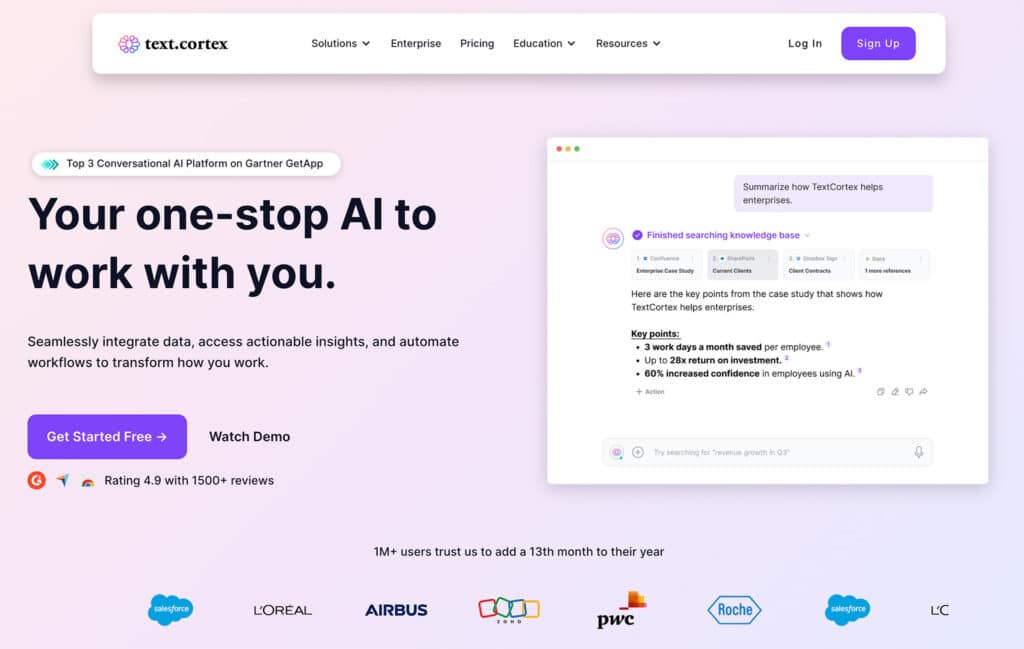Click the second Salesforce logo at right
1024x649 pixels.
tap(847, 610)
